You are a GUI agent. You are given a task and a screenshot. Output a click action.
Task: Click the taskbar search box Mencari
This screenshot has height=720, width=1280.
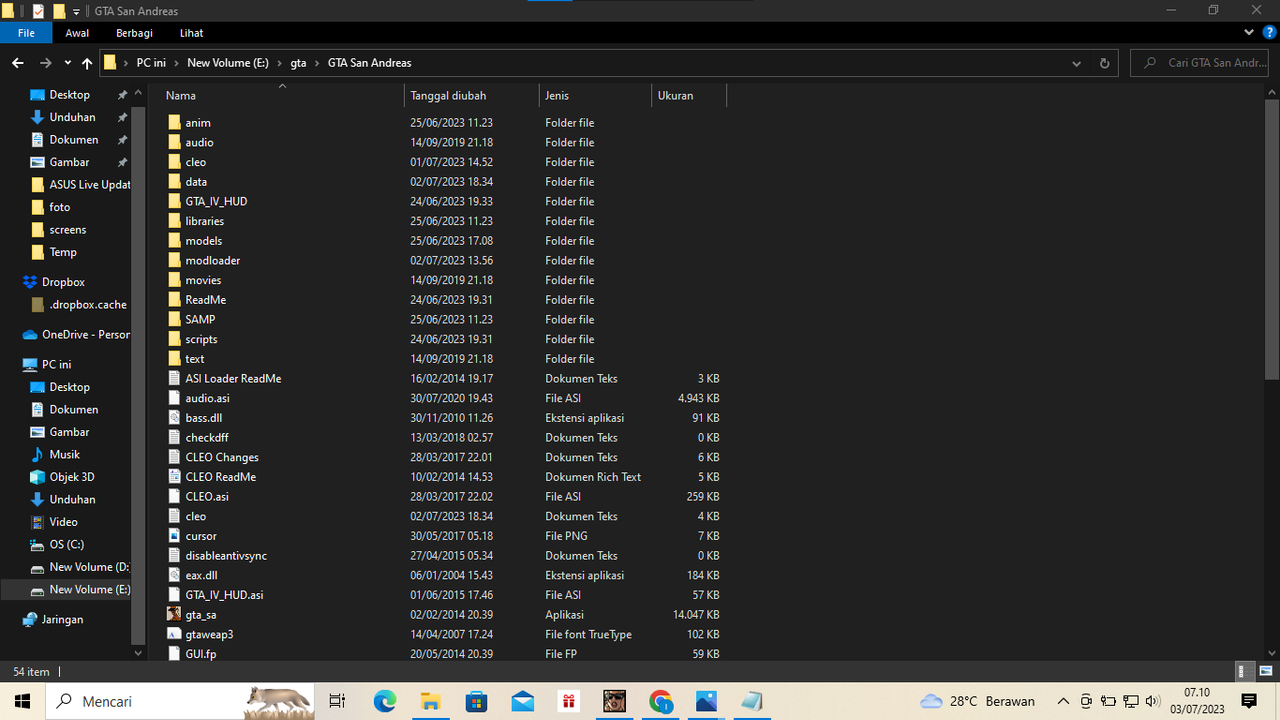[180, 701]
